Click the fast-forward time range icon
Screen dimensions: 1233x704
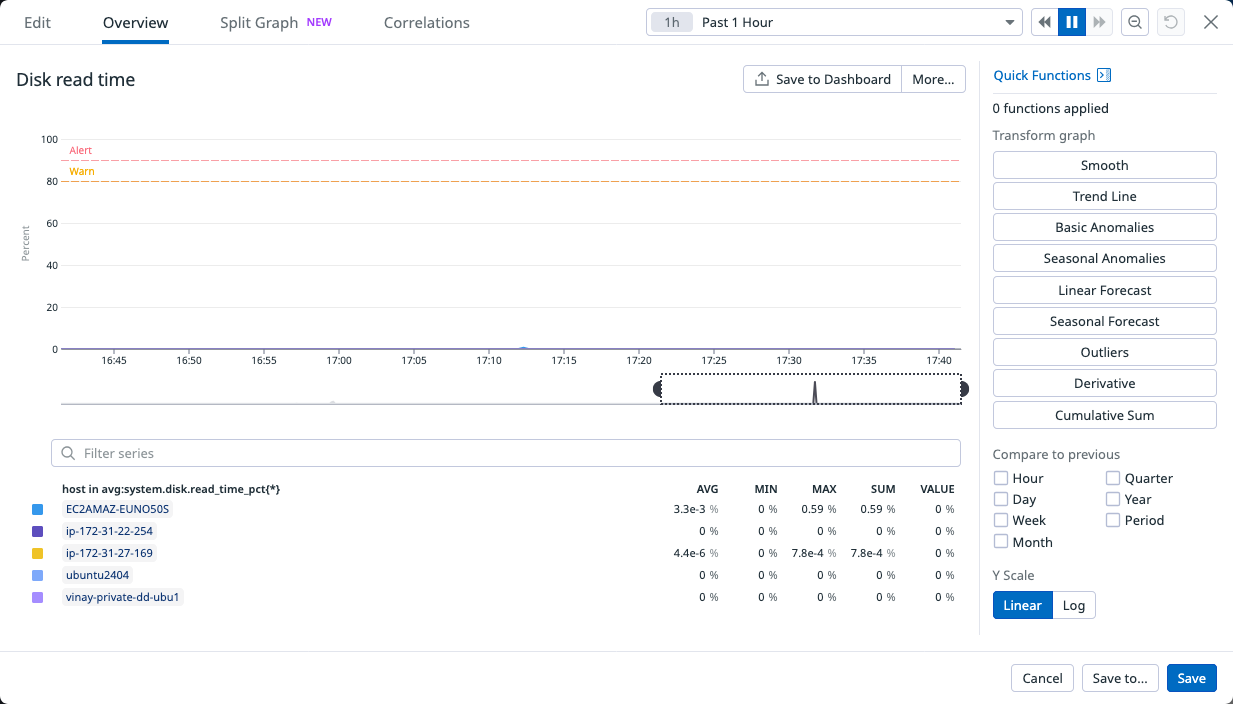pyautogui.click(x=1099, y=22)
